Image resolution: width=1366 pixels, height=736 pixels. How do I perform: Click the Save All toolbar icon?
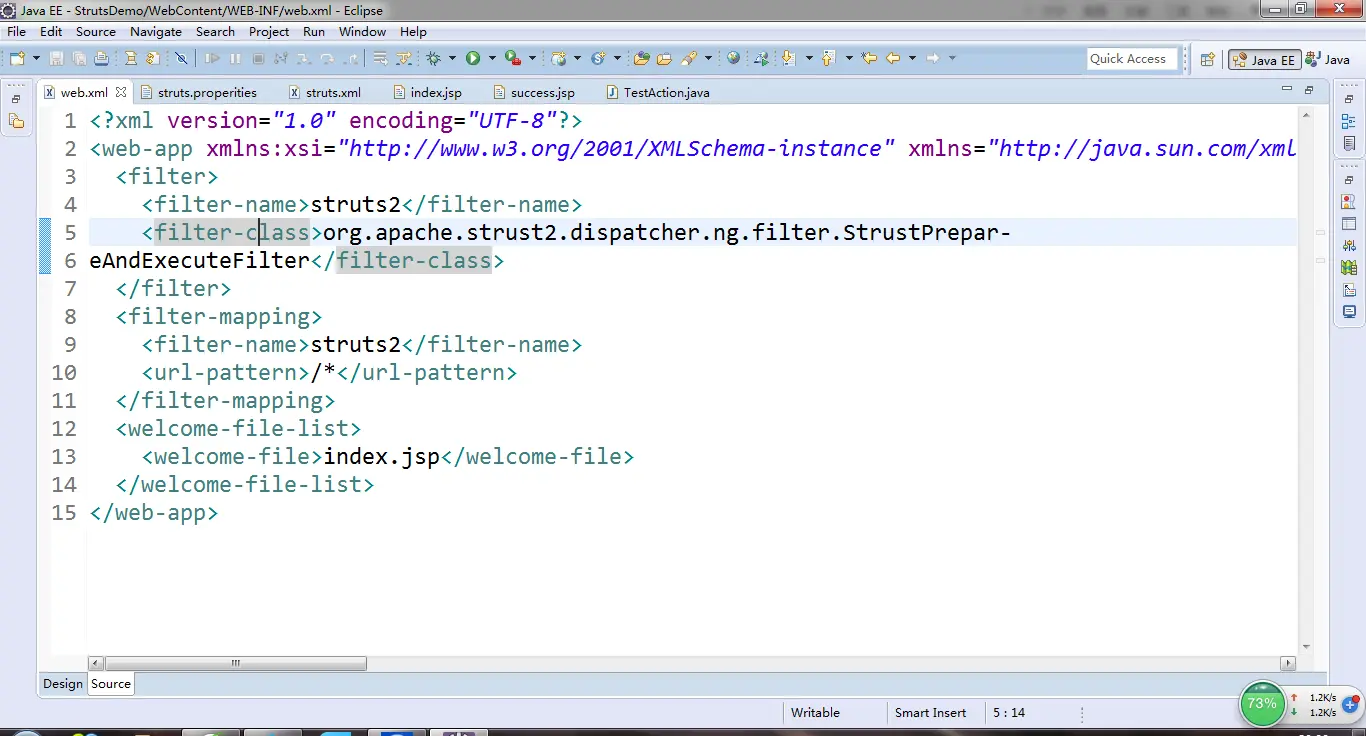click(79, 58)
